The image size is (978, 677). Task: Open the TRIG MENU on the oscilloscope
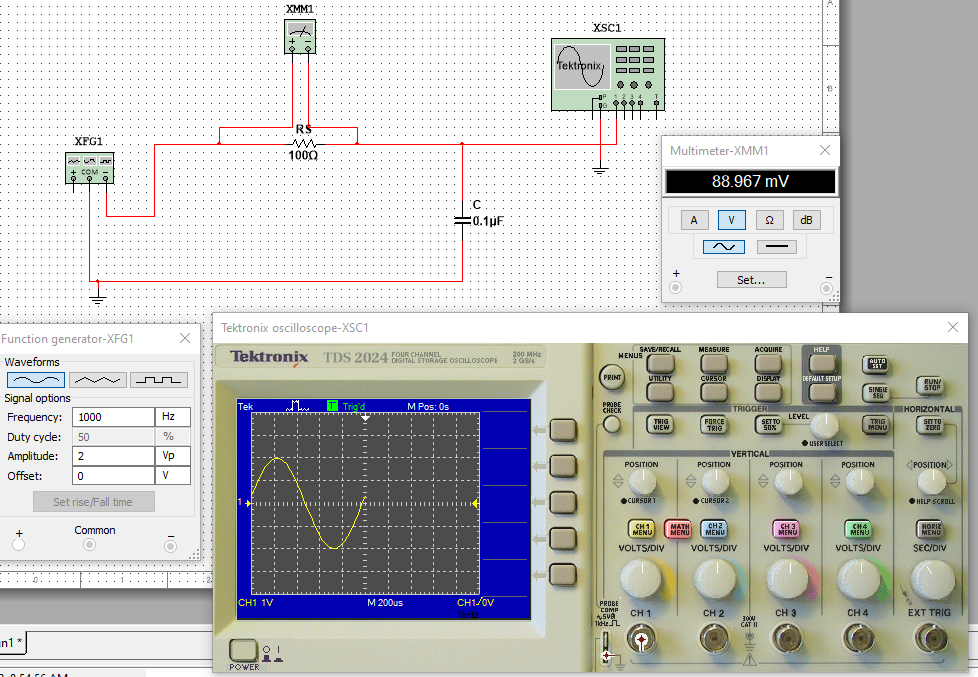pos(878,423)
